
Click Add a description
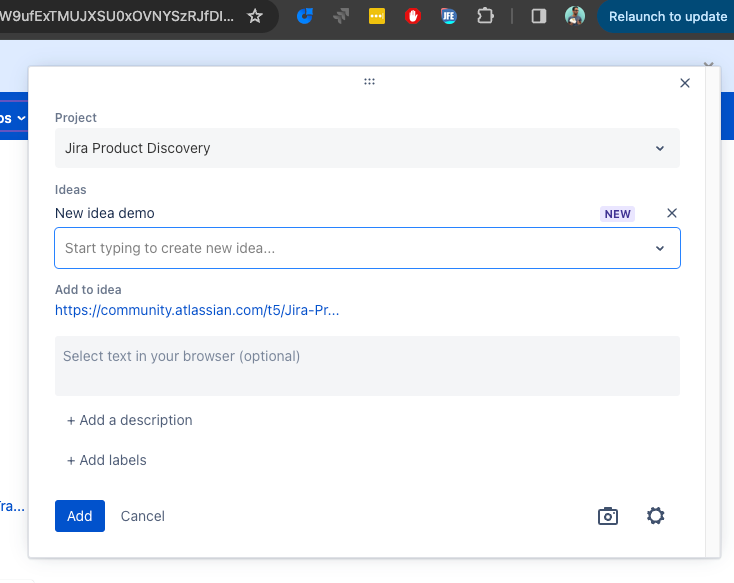click(129, 420)
